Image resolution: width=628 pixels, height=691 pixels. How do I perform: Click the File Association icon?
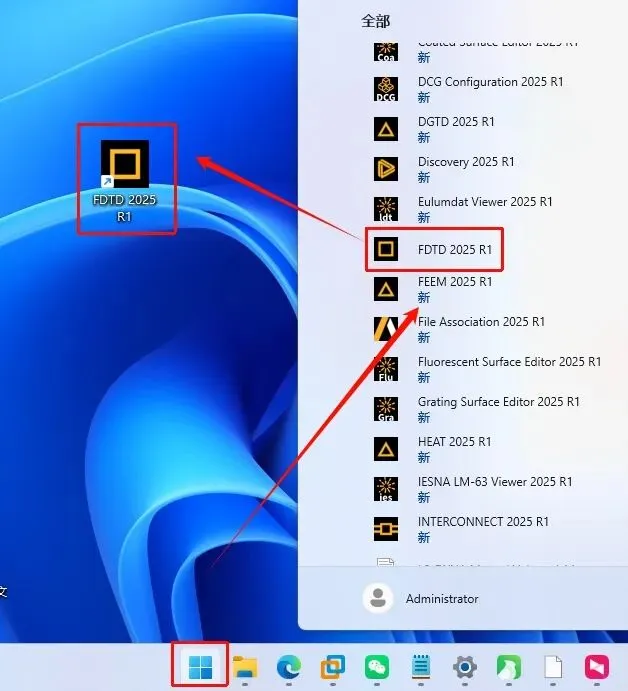coord(386,329)
